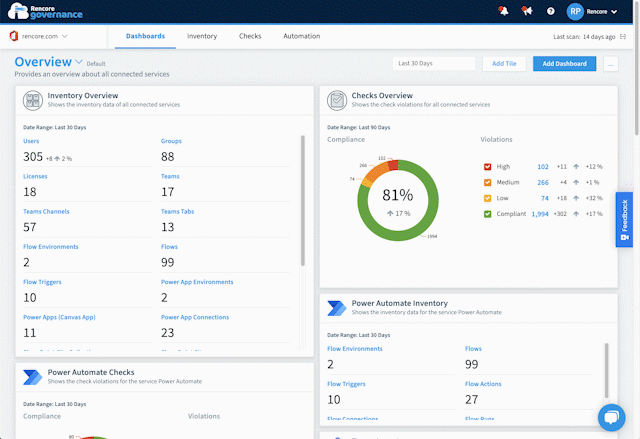640x439 pixels.
Task: Click the 81% compliance value
Action: tap(398, 195)
